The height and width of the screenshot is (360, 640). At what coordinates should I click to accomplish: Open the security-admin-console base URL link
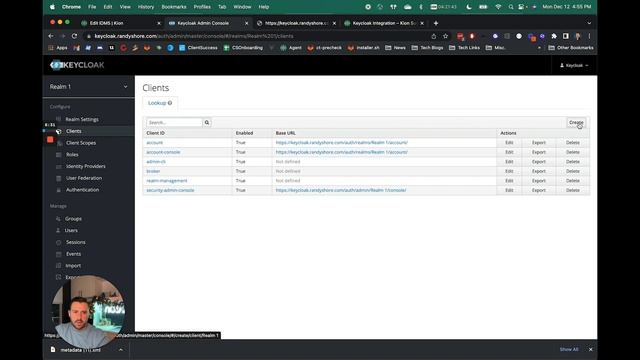pos(341,190)
